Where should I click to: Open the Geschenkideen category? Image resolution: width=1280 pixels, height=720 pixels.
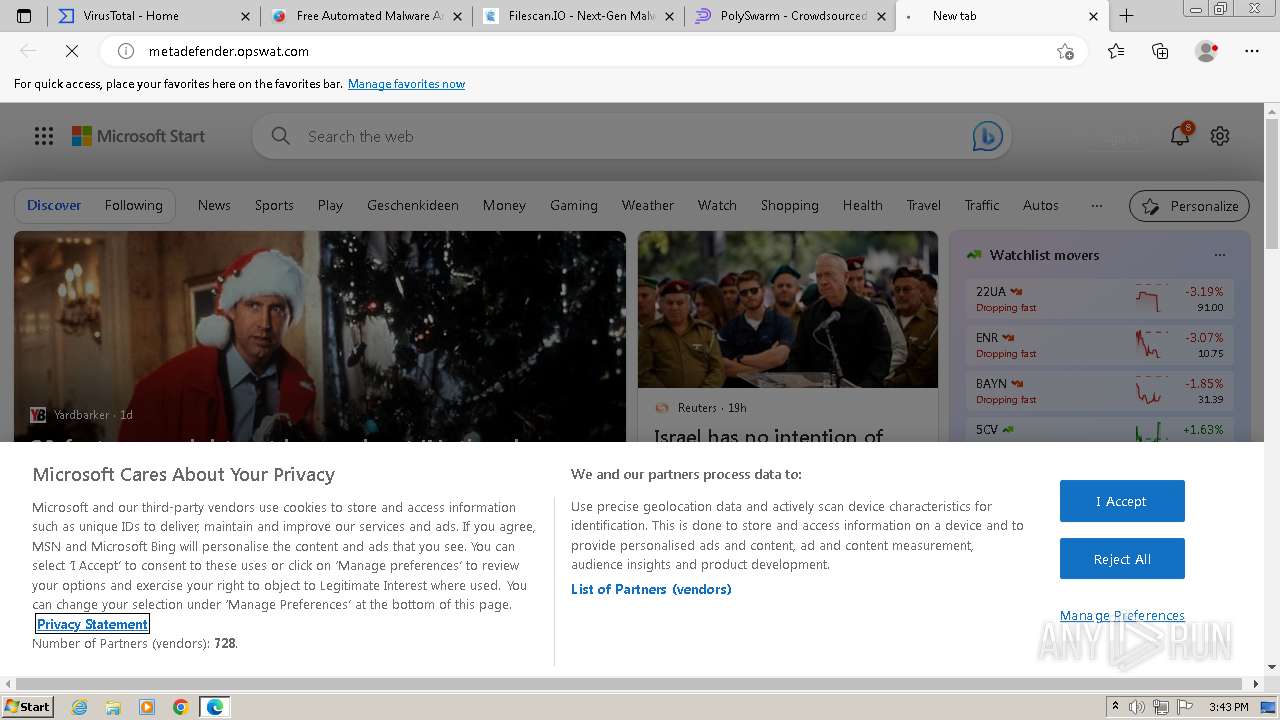413,205
